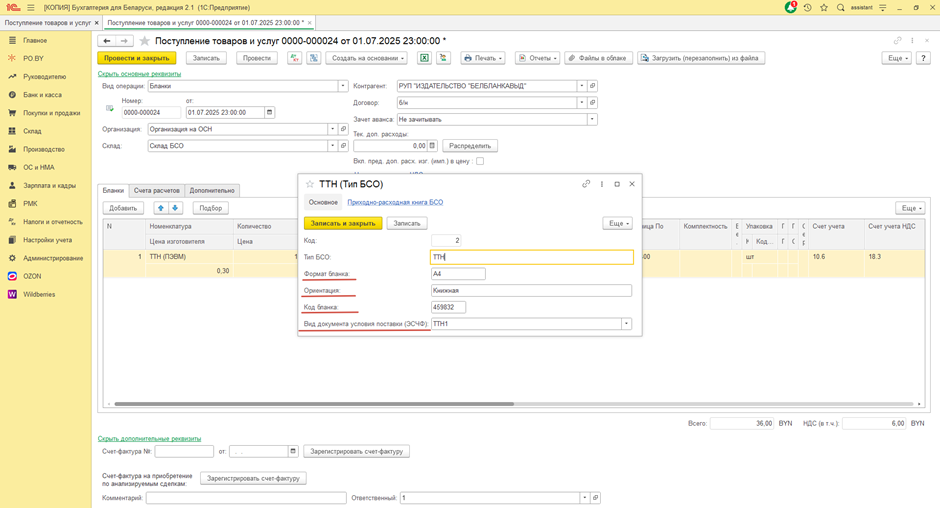Open the notifications bell icon
The height and width of the screenshot is (508, 940).
coord(791,8)
